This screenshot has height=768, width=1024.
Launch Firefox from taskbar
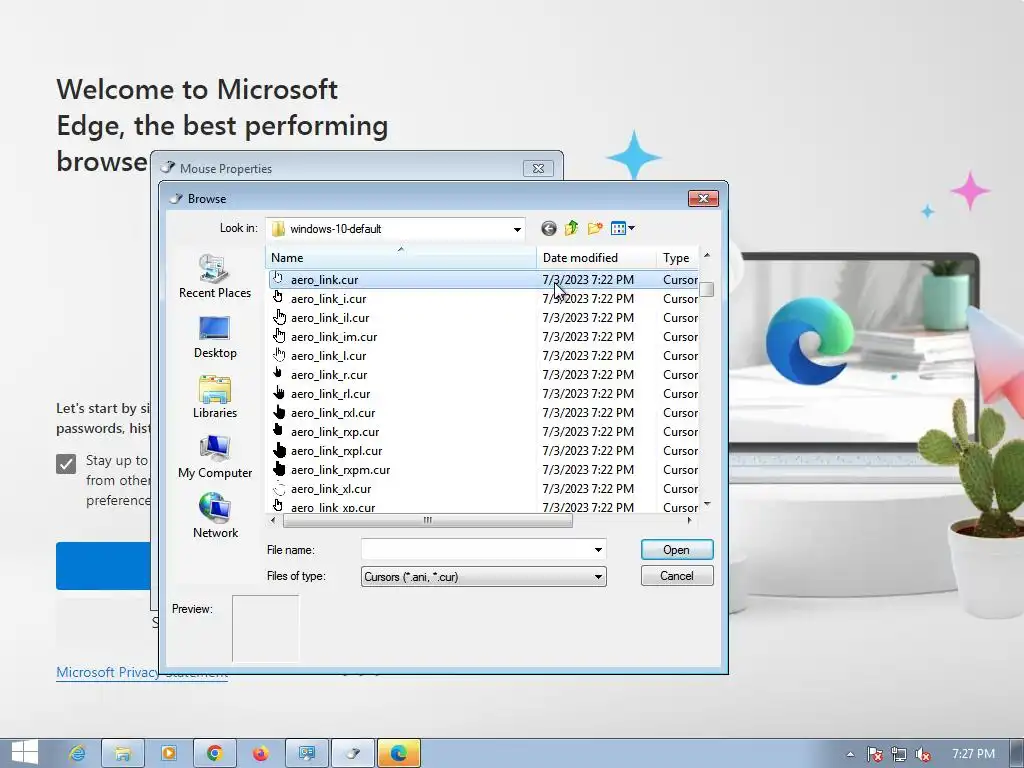261,753
